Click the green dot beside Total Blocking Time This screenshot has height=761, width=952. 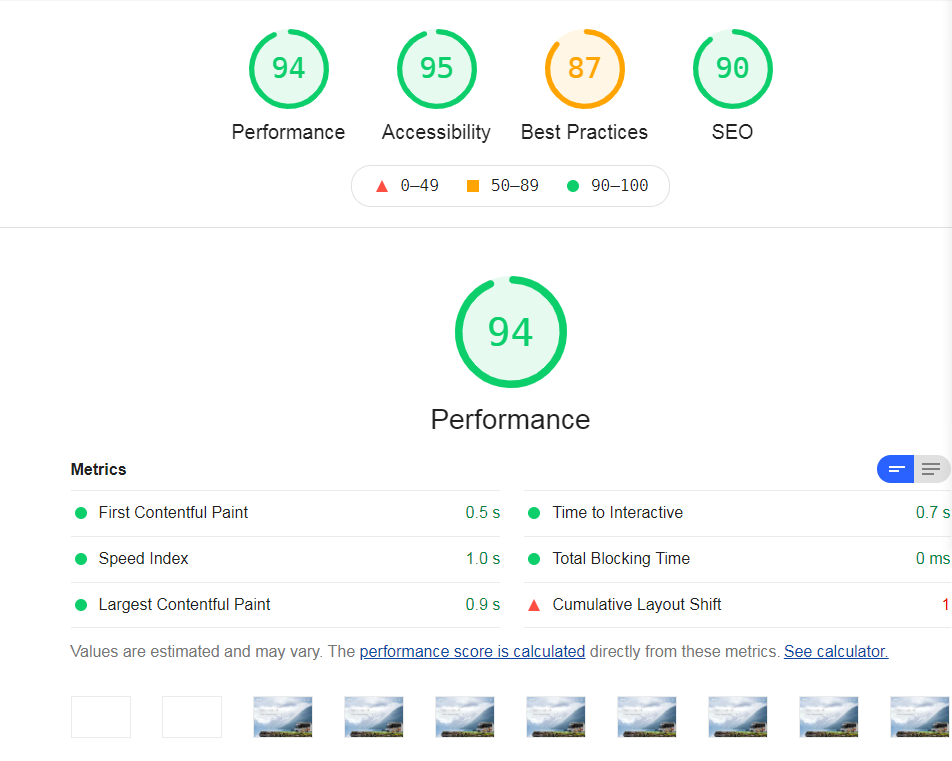[534, 559]
